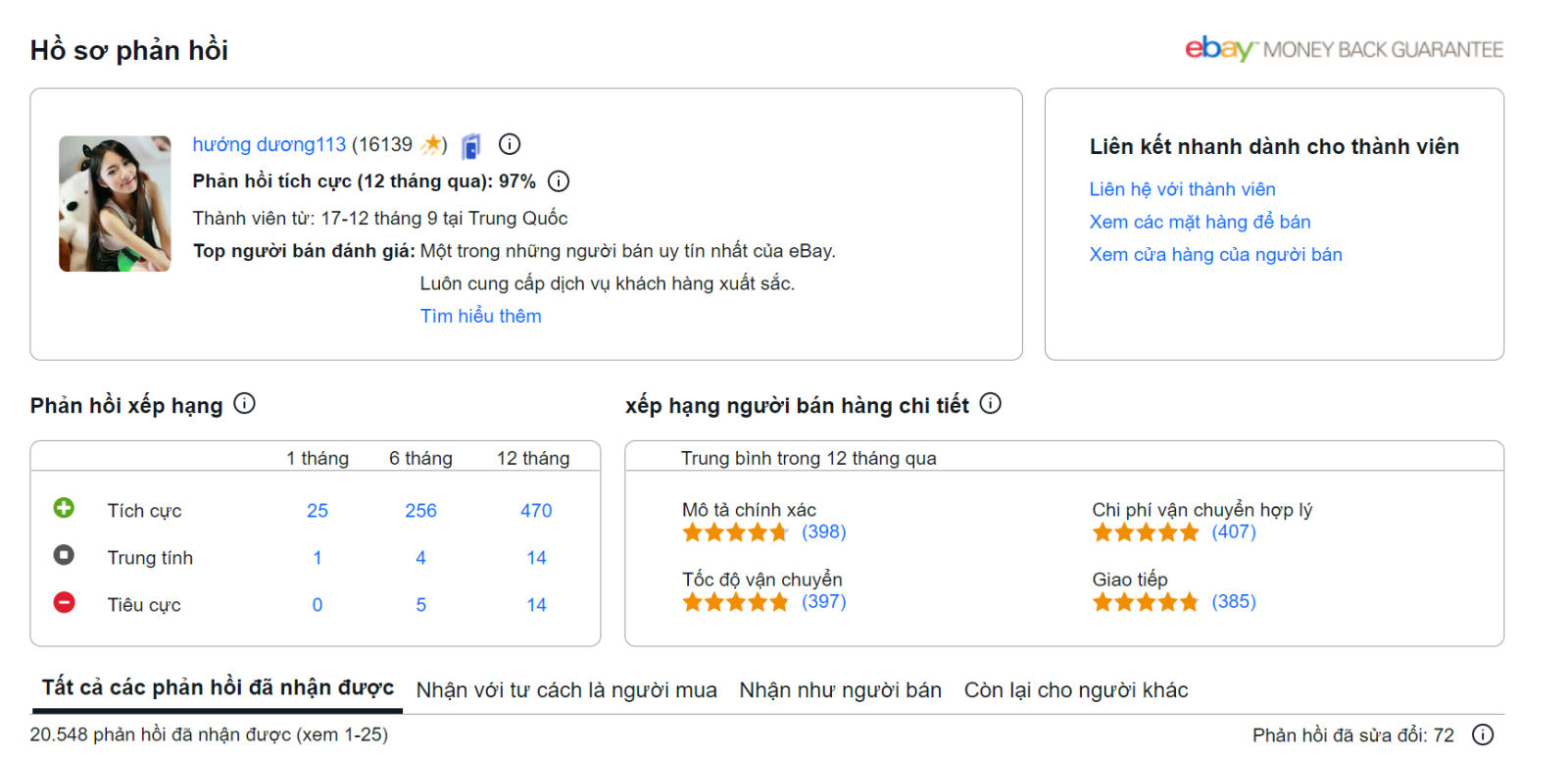This screenshot has height=759, width=1568.
Task: Click the info icon beside Phản hồi xếp hạng
Action: pos(245,404)
